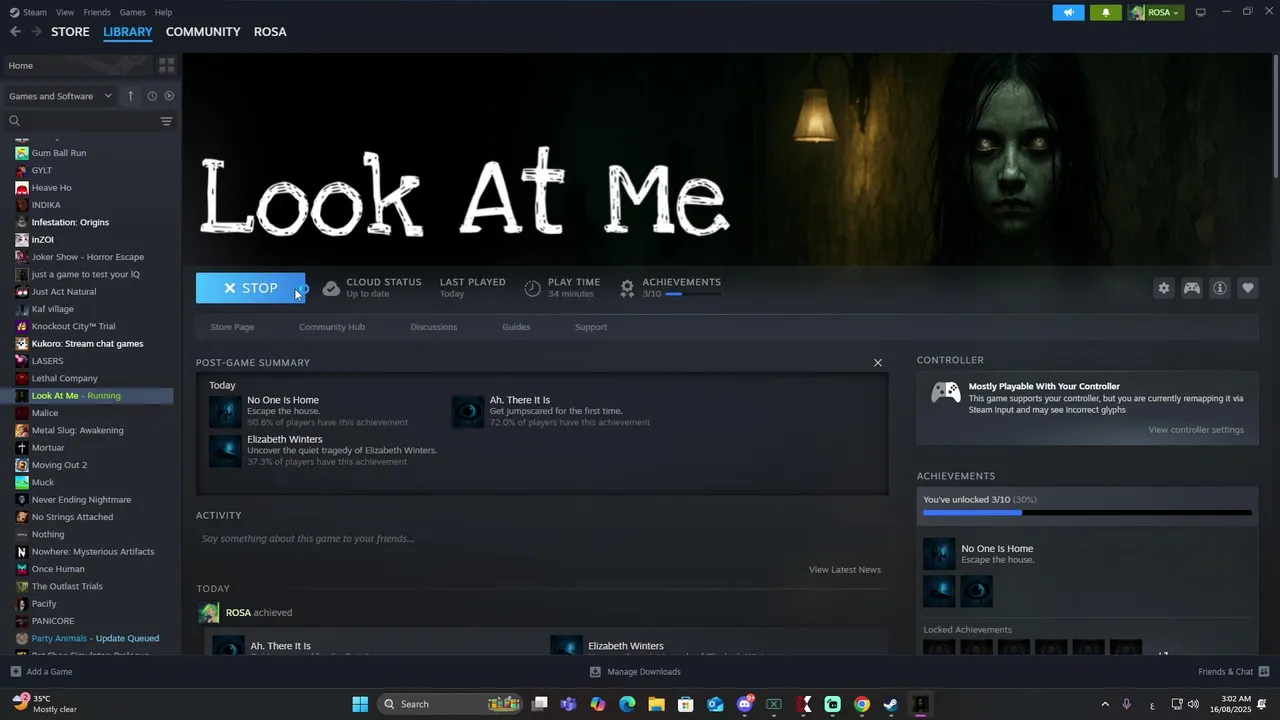Stop the running game

[250, 288]
